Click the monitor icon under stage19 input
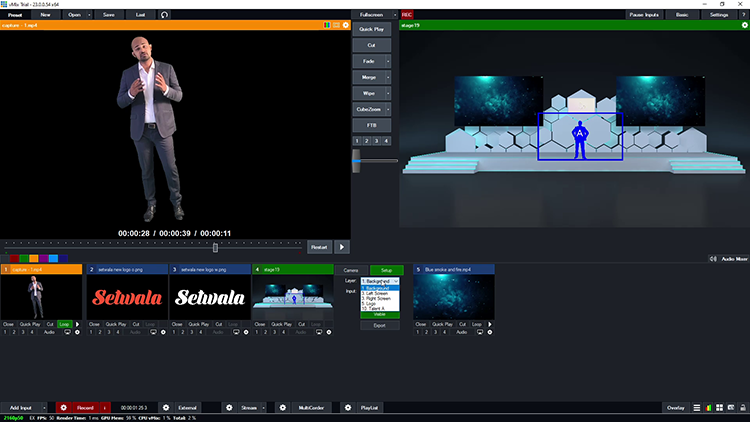 (319, 332)
